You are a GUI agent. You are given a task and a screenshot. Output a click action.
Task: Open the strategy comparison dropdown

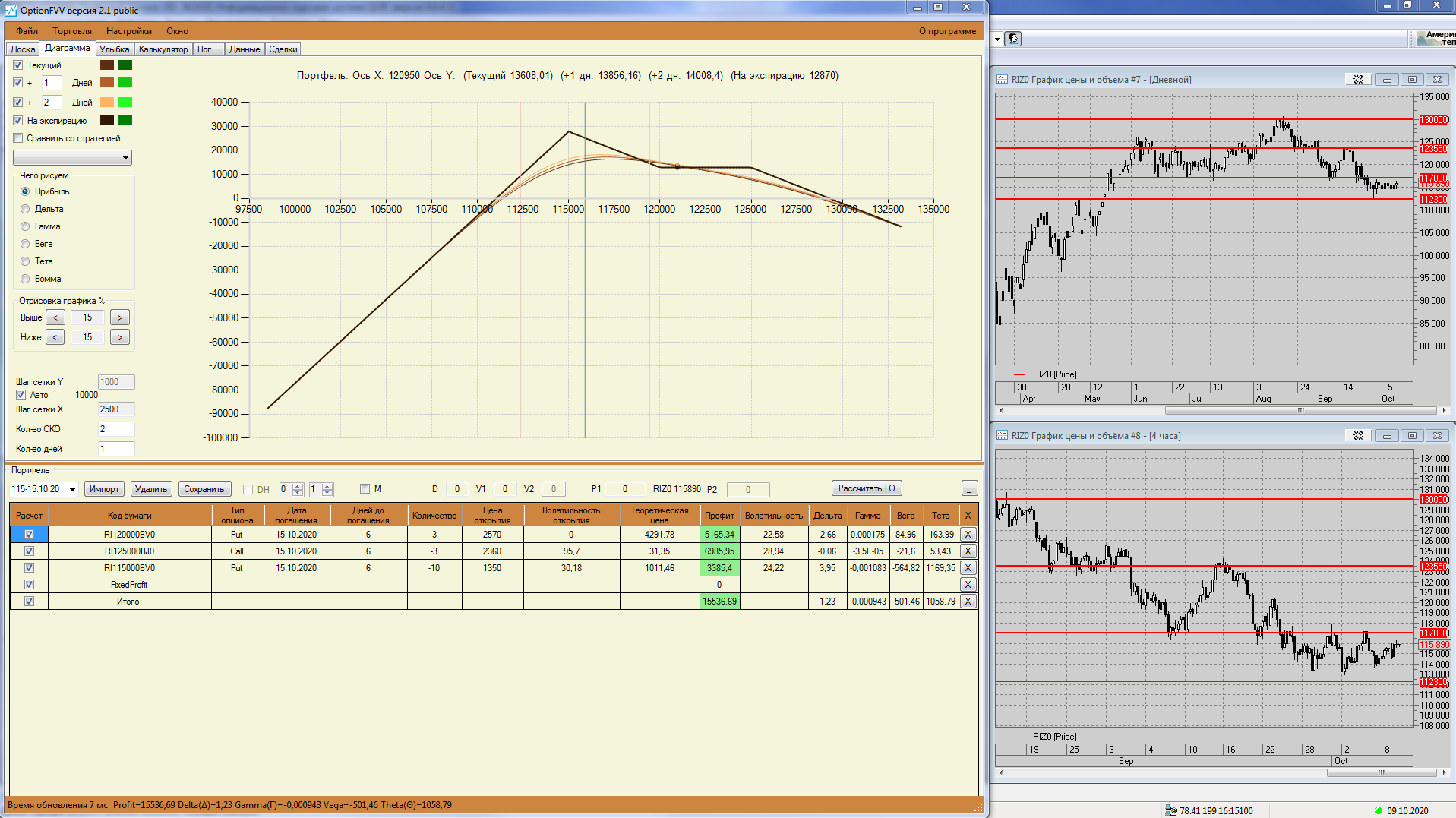click(x=72, y=158)
